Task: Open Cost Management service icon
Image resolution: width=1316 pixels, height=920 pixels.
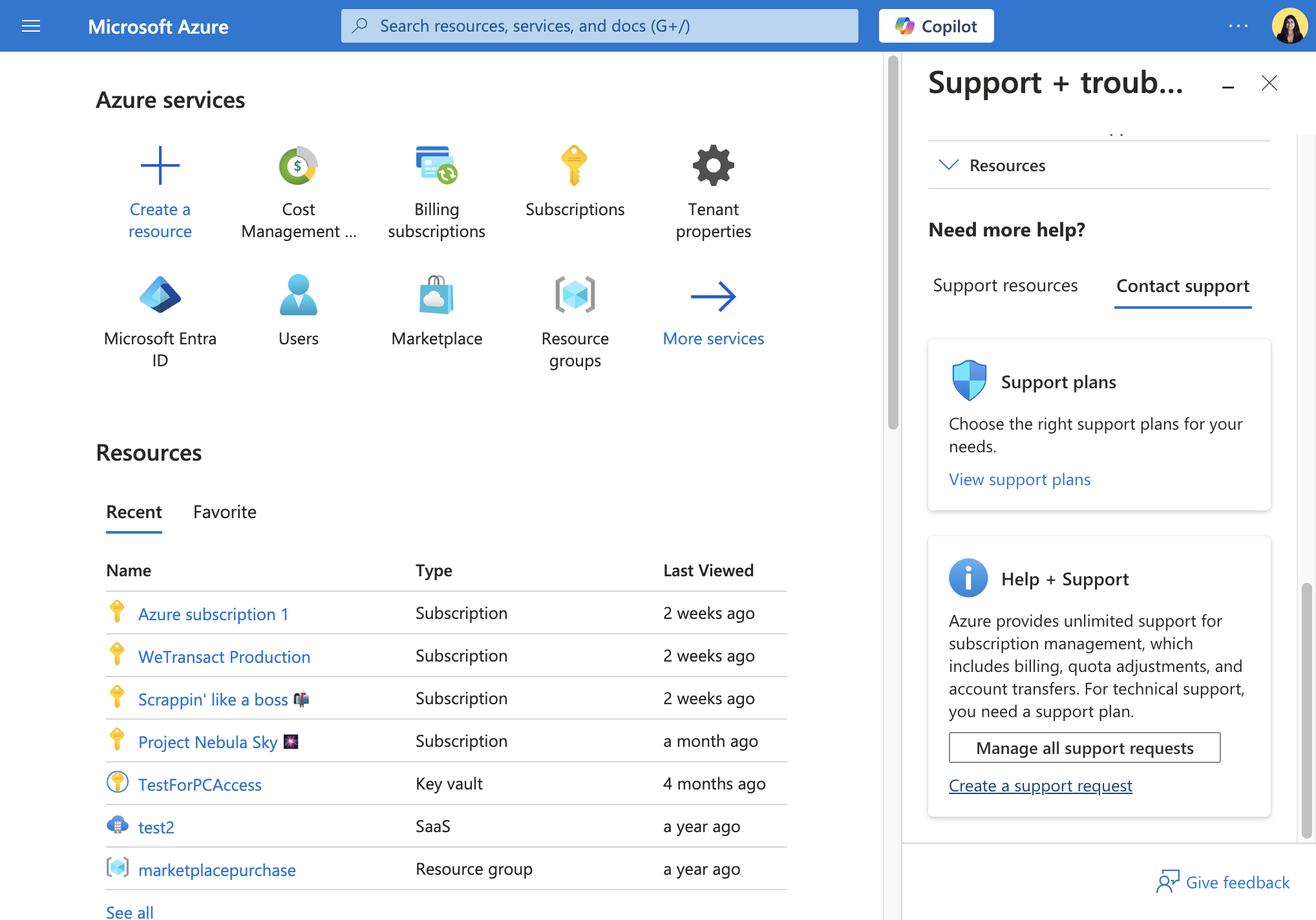Action: 299,165
